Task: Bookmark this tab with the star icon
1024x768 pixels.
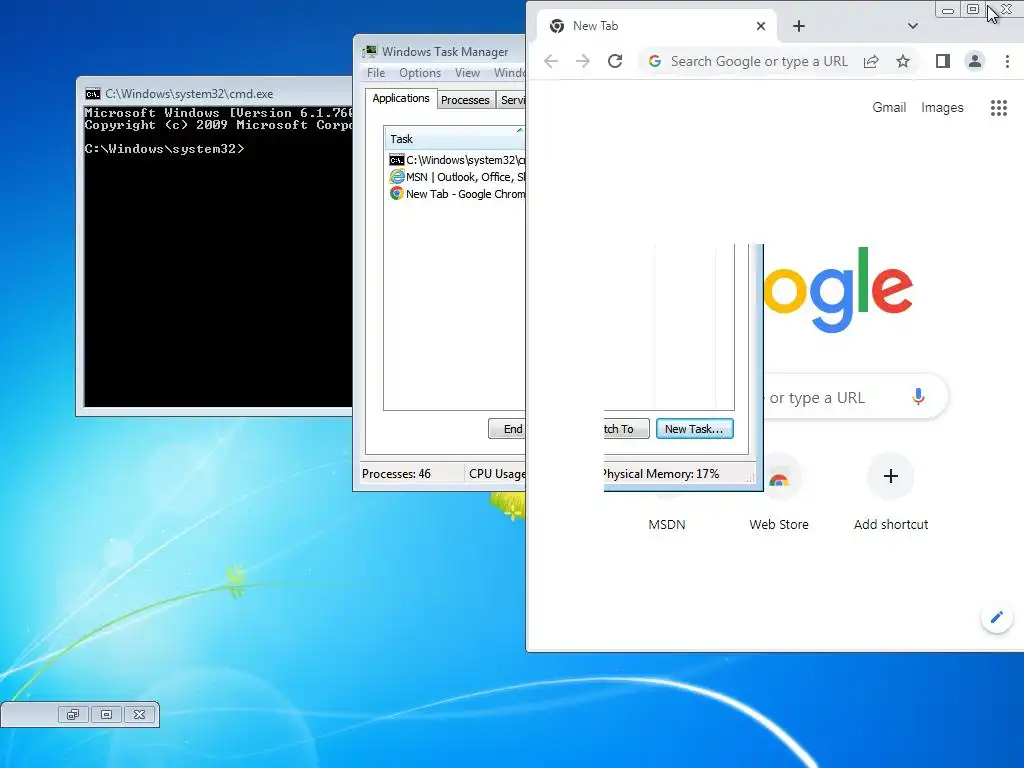Action: pos(903,61)
